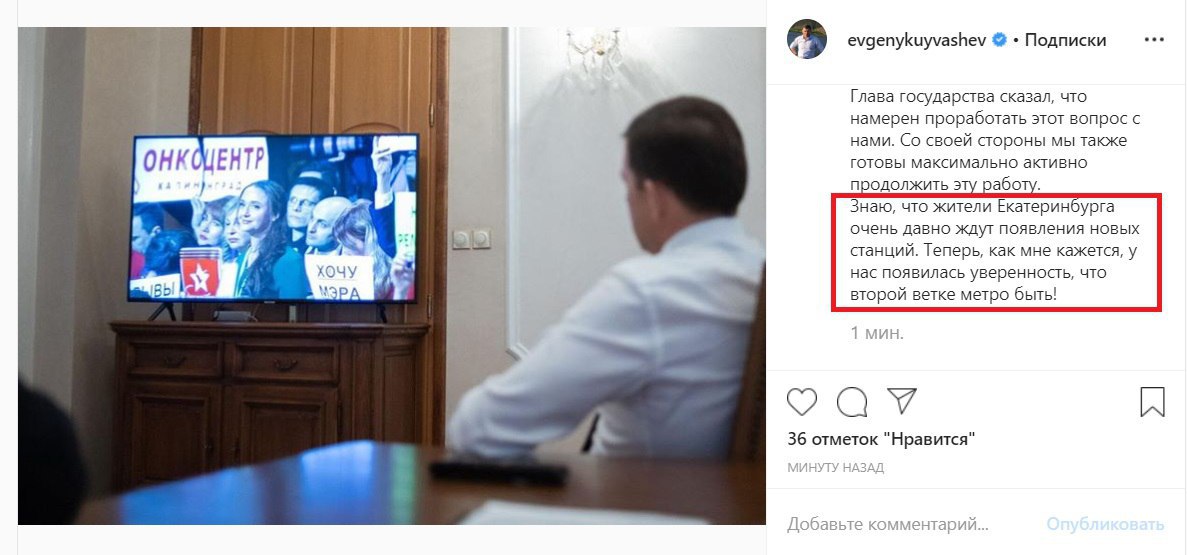Image resolution: width=1187 pixels, height=555 pixels.
Task: Click the Опубликовать publish button
Action: pos(1105,524)
